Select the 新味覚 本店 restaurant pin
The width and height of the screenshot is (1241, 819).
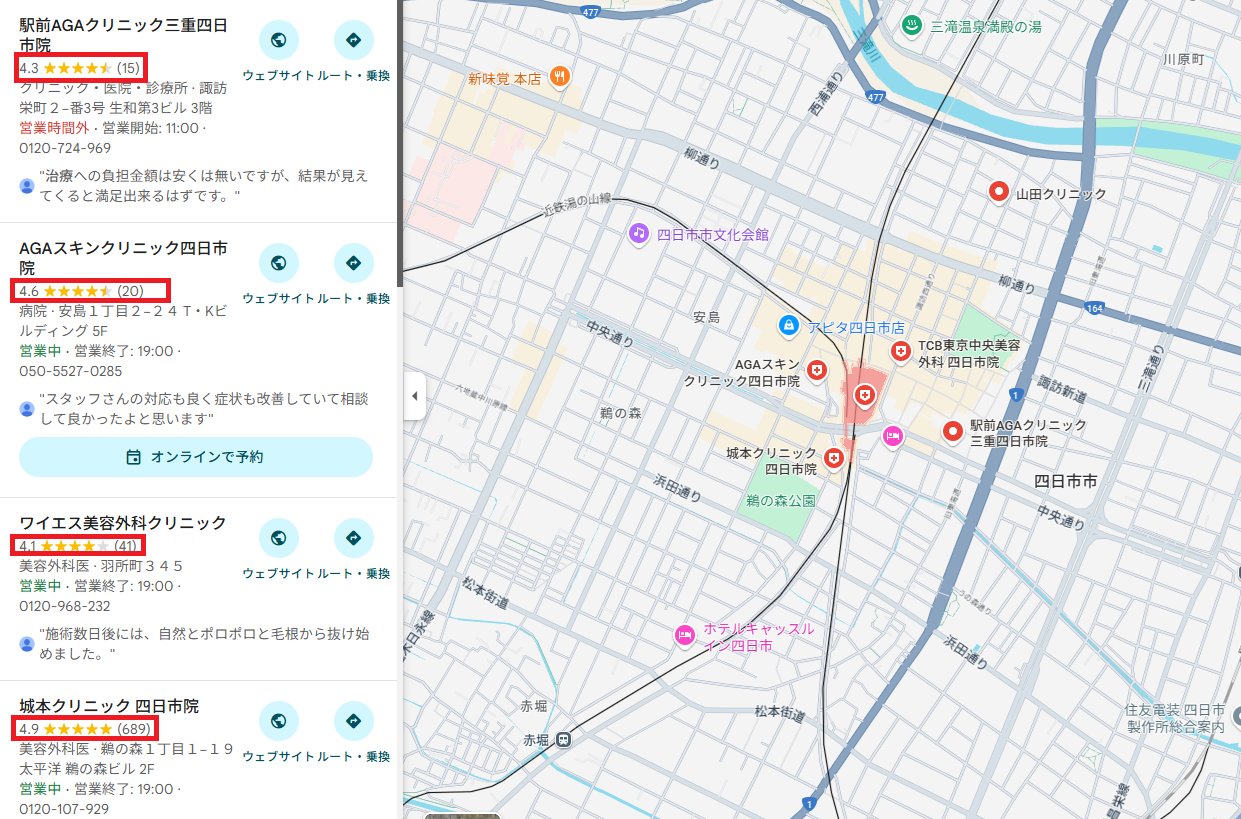point(560,76)
